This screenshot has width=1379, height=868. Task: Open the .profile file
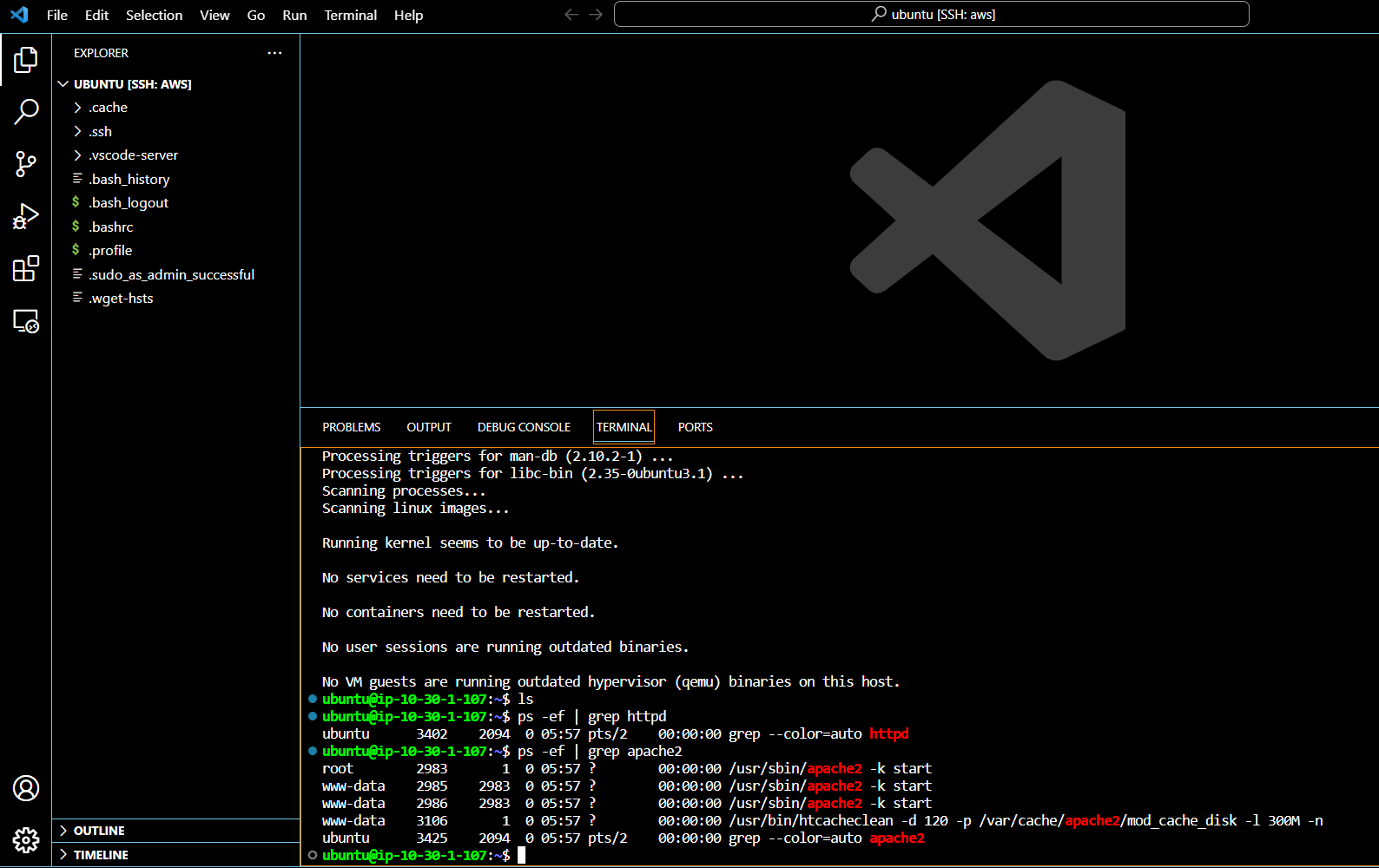(x=110, y=250)
